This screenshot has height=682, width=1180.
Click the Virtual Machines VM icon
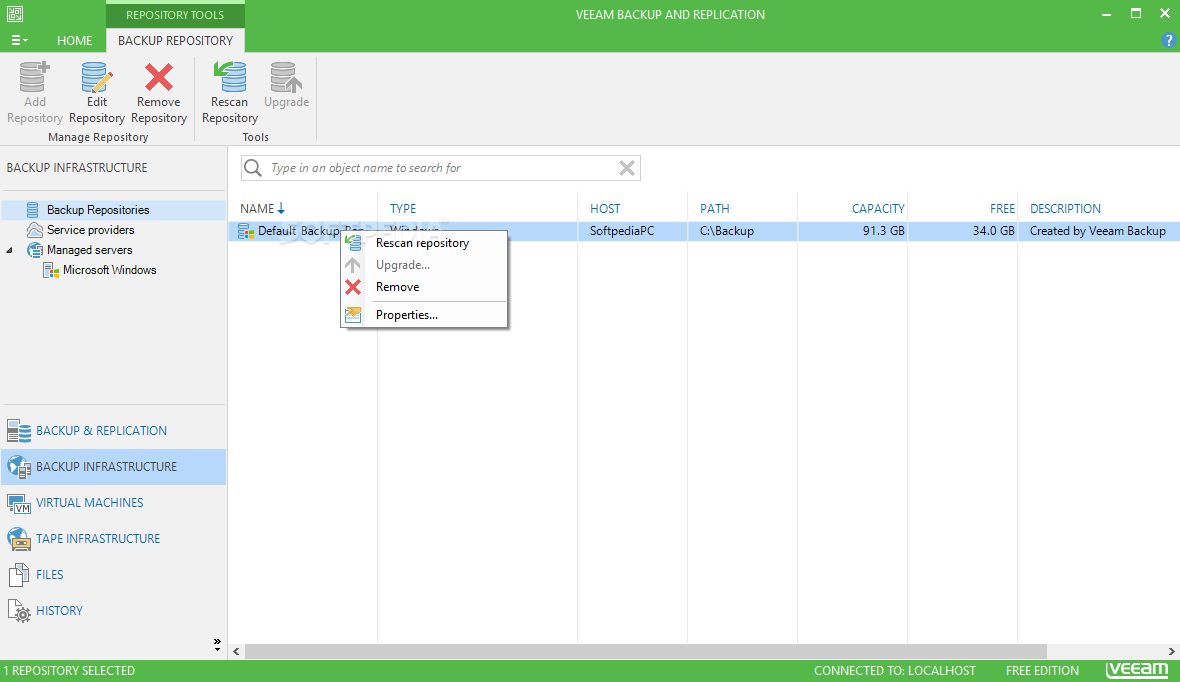[x=19, y=503]
